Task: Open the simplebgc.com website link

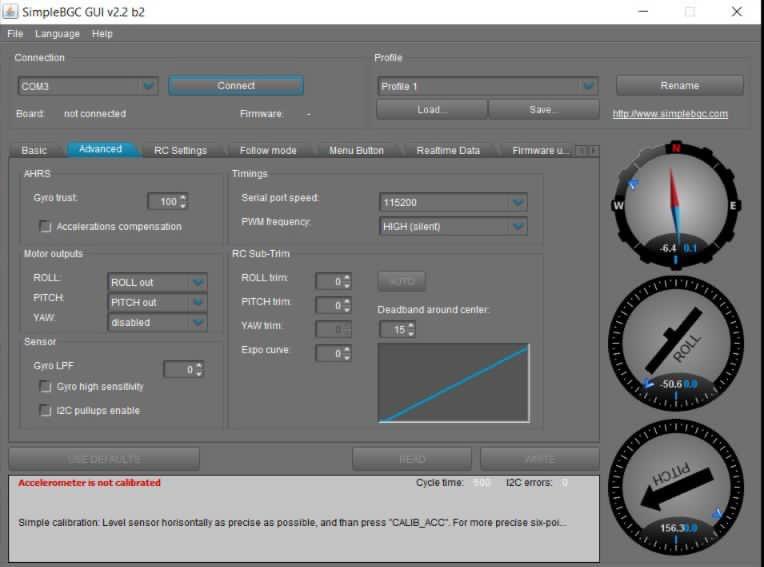Action: [670, 113]
